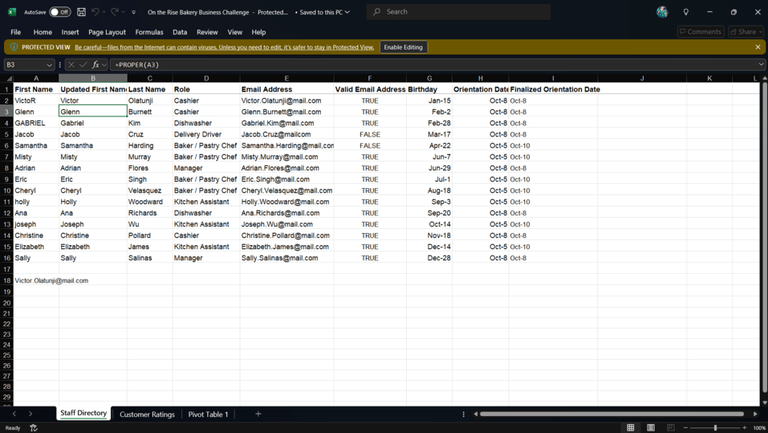The height and width of the screenshot is (433, 768).
Task: Click next sheet navigation arrow
Action: 30,414
